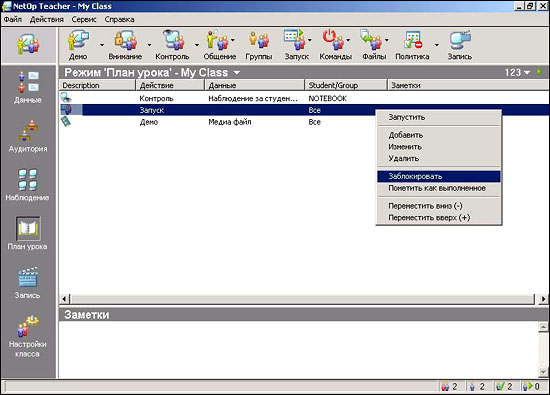This screenshot has height=395, width=550.
Task: Click the class icon above the sidebar
Action: coord(28,45)
